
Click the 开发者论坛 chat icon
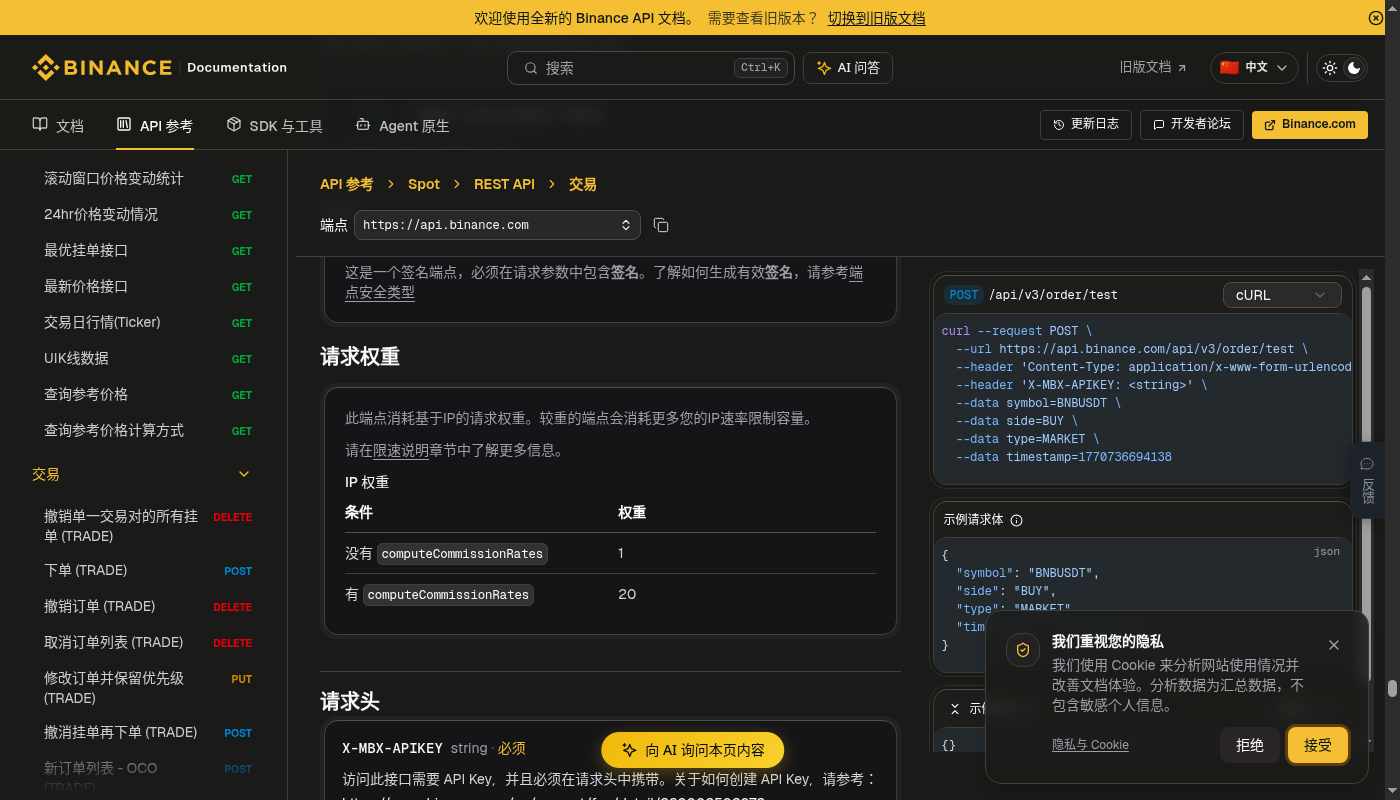click(x=1159, y=125)
